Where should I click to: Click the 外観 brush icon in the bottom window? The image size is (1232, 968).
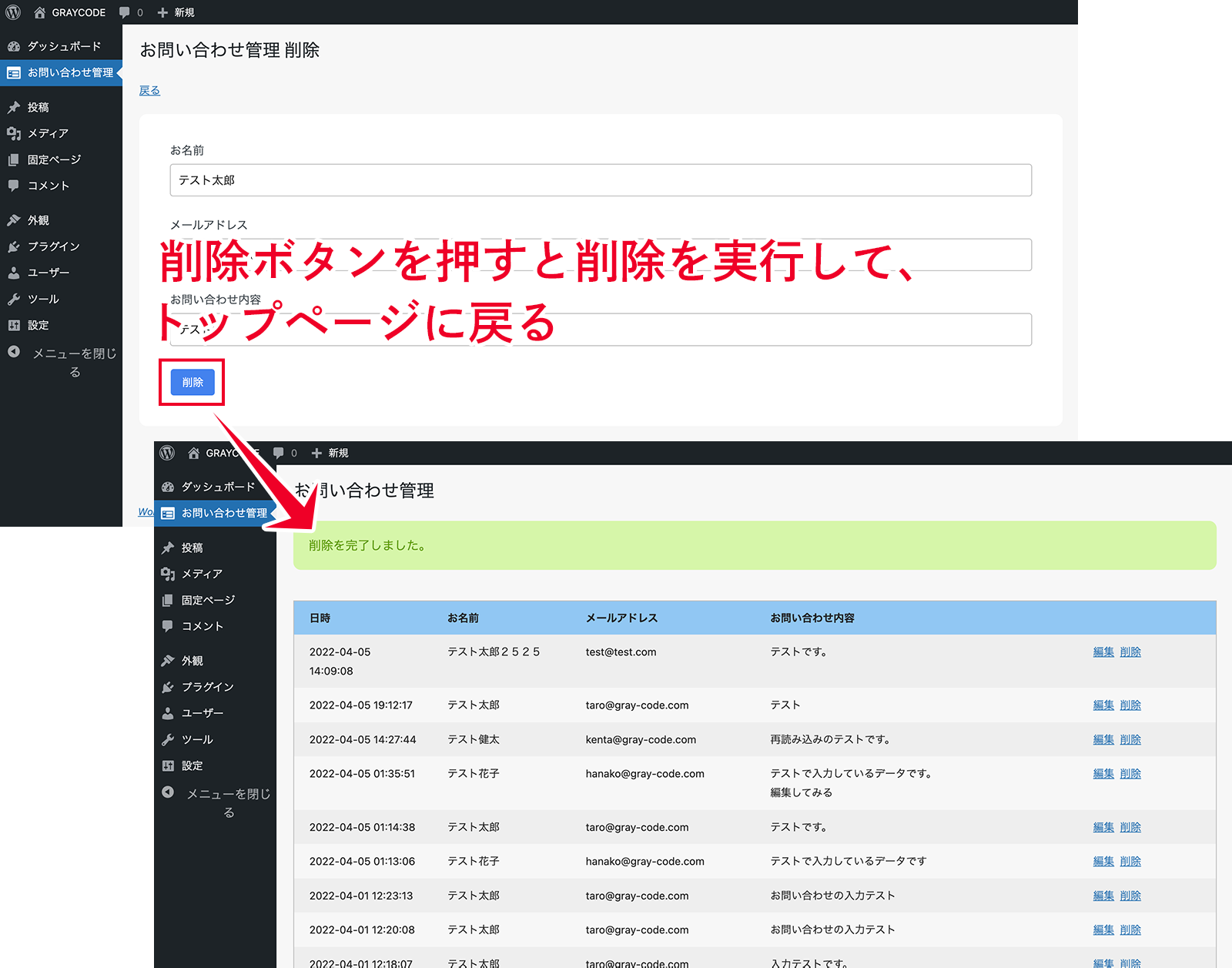168,661
